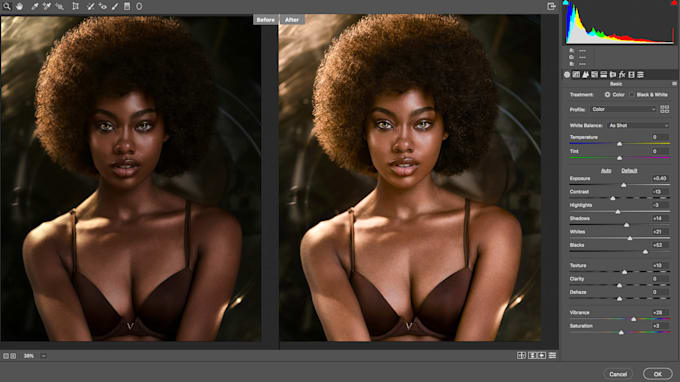Viewport: 680px width, 382px height.
Task: Click the After preview portrait image
Action: (409, 178)
